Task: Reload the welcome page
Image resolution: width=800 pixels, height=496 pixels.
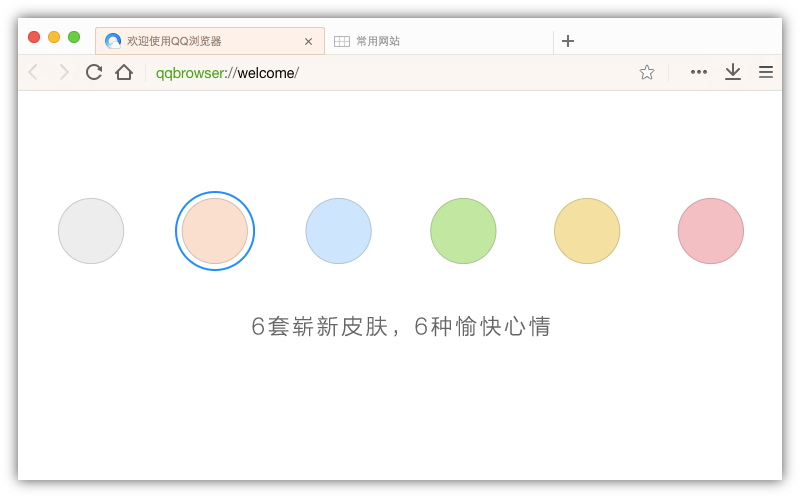Action: click(x=94, y=72)
